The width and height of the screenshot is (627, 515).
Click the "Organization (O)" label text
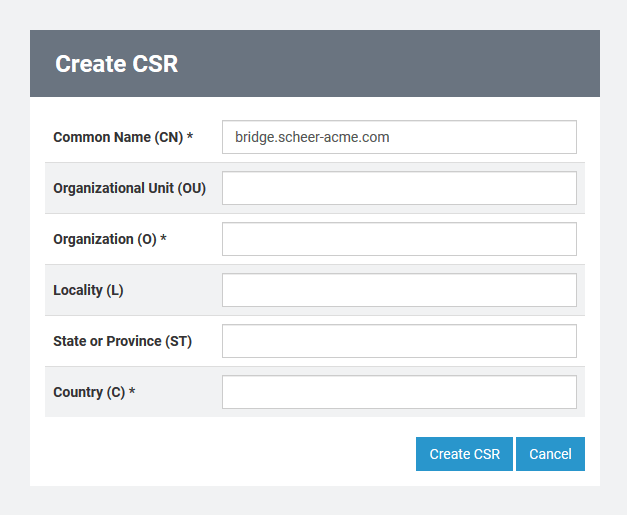pos(105,239)
